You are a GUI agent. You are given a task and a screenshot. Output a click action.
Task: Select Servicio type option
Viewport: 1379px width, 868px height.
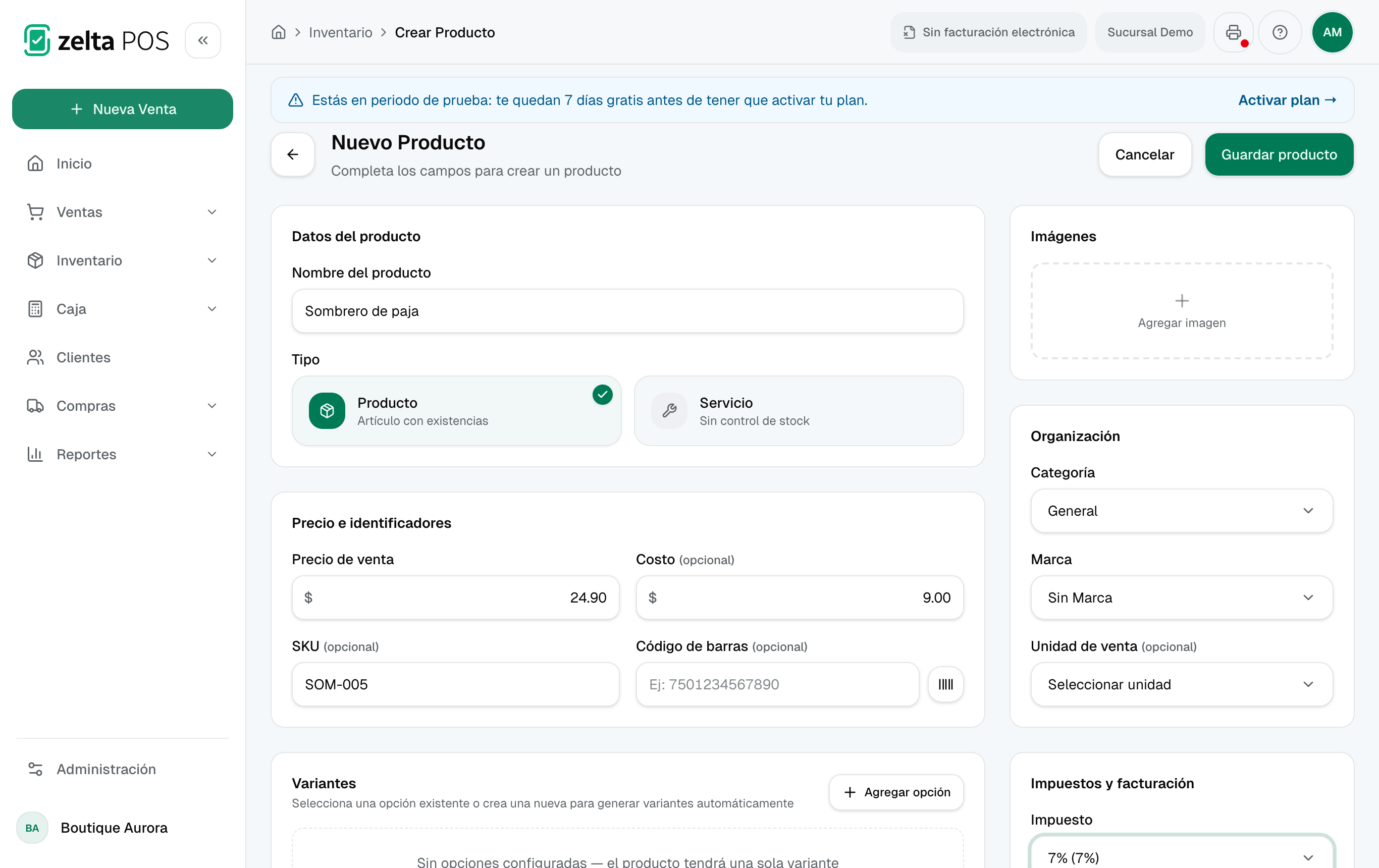[799, 410]
